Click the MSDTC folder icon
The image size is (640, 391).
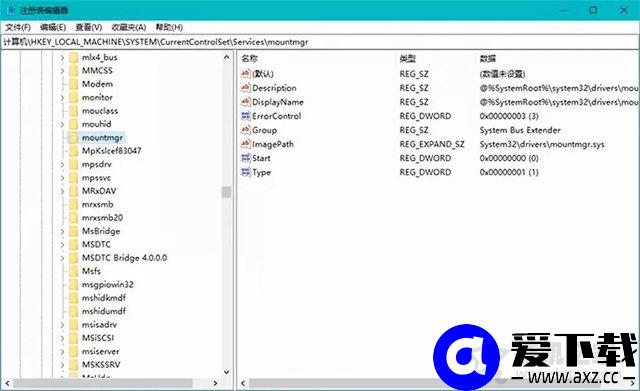[x=73, y=244]
